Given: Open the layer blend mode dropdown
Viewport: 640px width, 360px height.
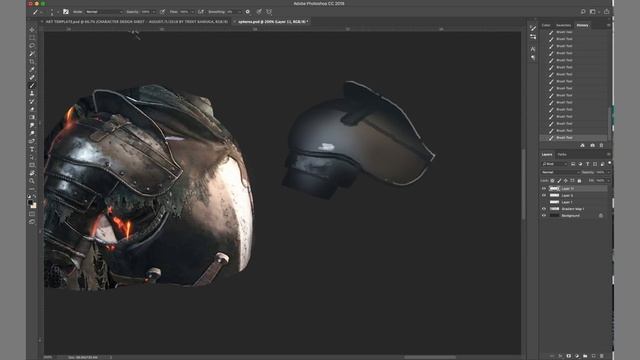Looking at the screenshot, I should [561, 172].
